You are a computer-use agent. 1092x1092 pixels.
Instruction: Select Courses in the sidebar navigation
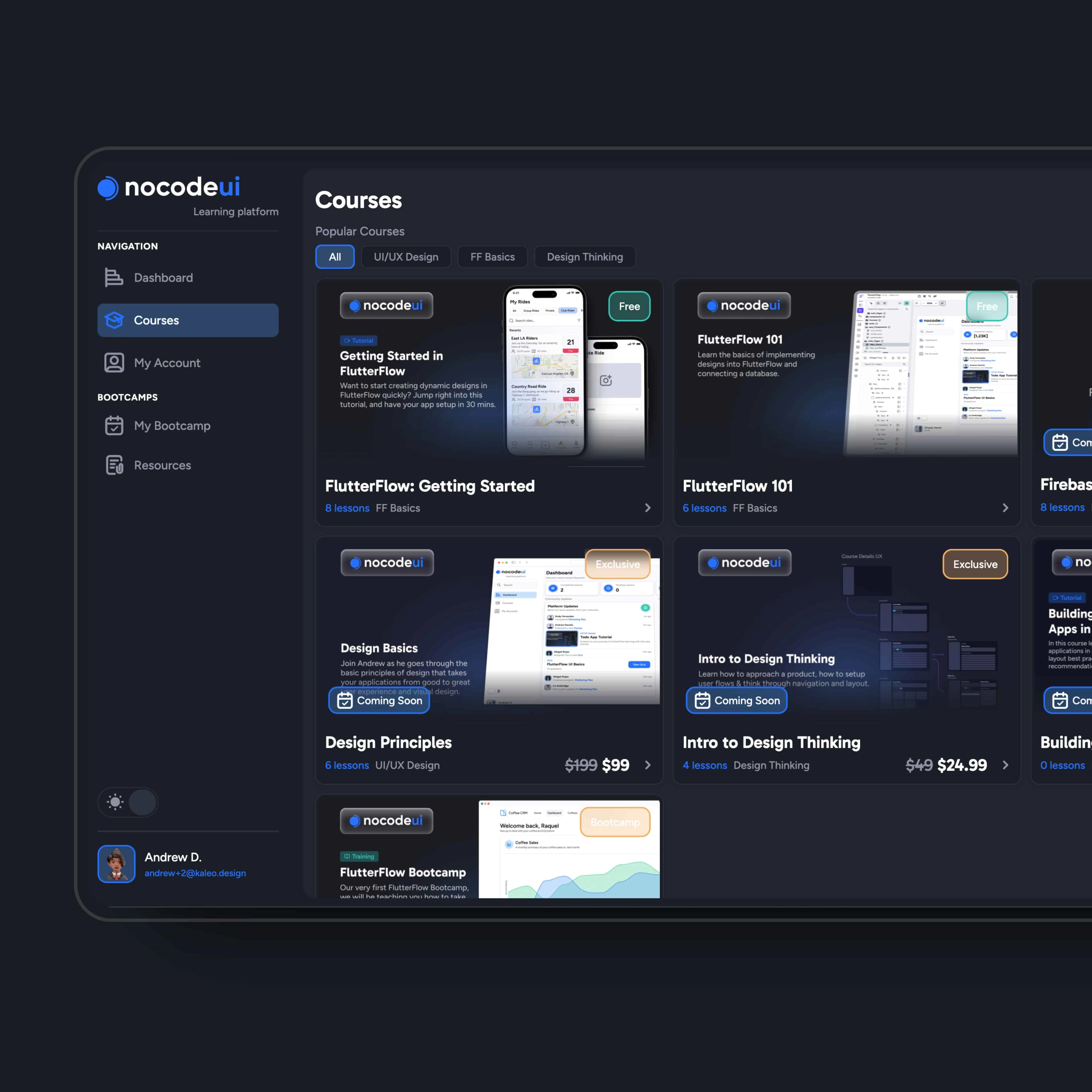pos(188,320)
